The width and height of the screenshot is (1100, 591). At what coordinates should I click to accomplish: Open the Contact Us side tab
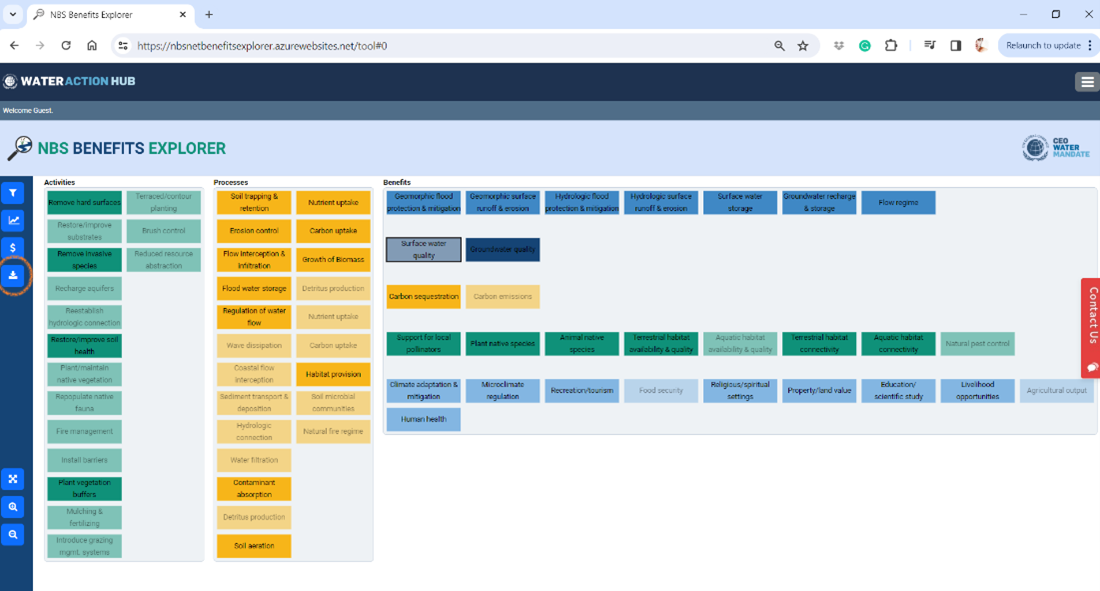tap(1092, 328)
